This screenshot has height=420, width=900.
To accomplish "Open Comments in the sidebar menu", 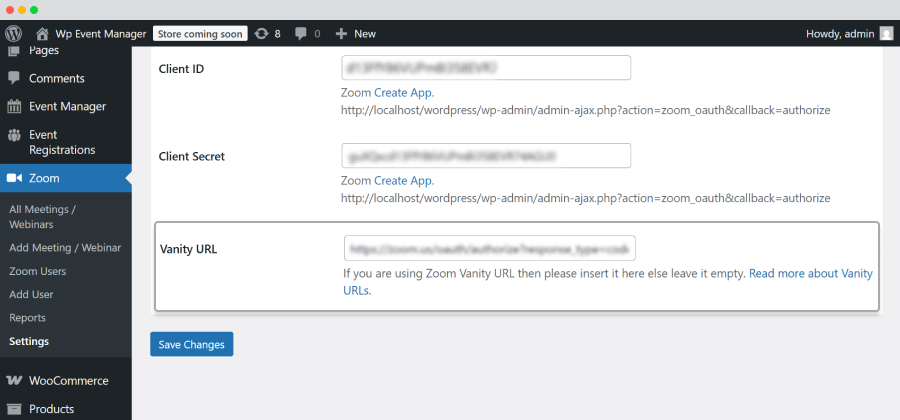I will point(57,78).
